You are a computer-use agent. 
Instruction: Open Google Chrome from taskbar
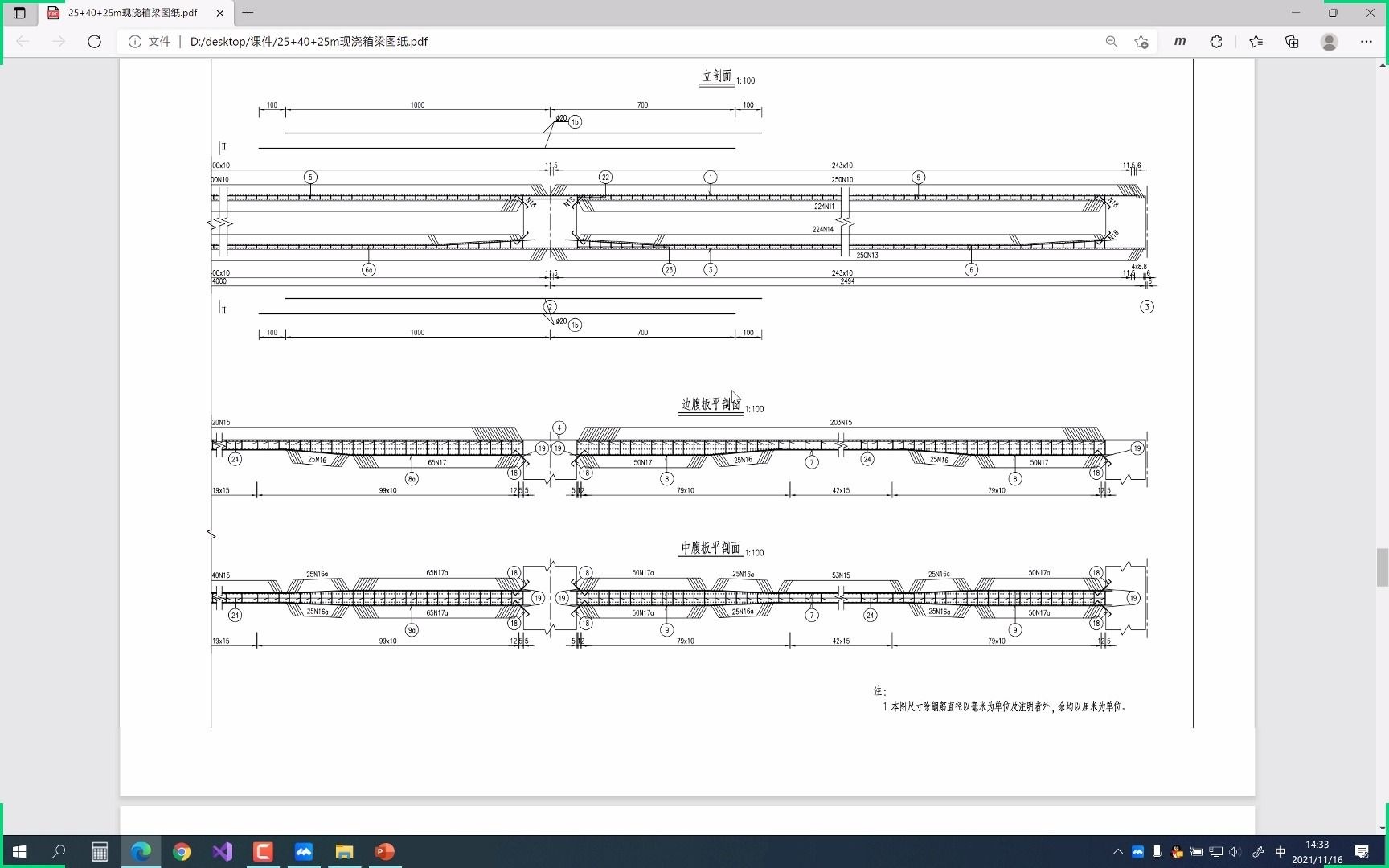pyautogui.click(x=182, y=852)
